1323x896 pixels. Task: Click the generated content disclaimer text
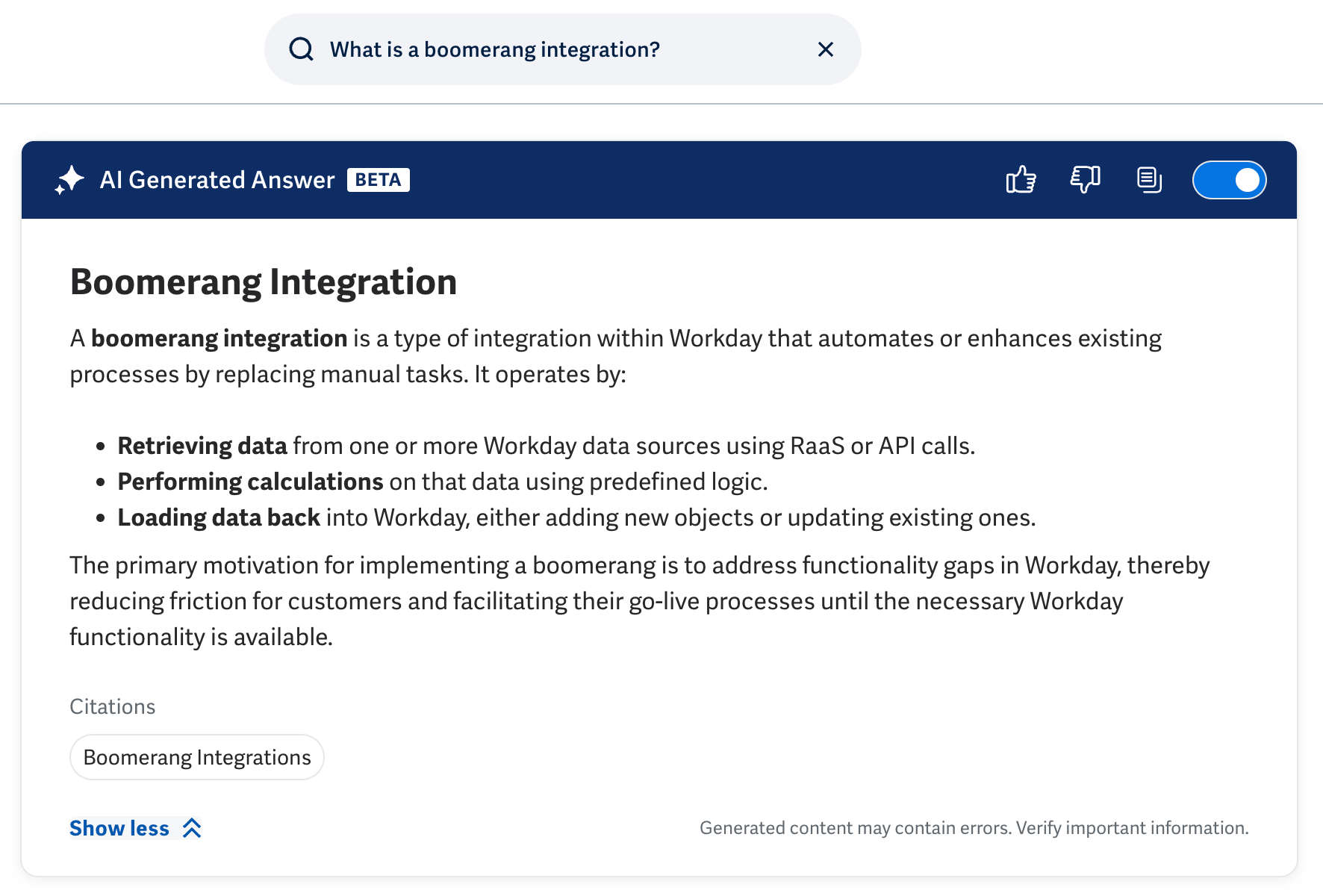pos(974,828)
